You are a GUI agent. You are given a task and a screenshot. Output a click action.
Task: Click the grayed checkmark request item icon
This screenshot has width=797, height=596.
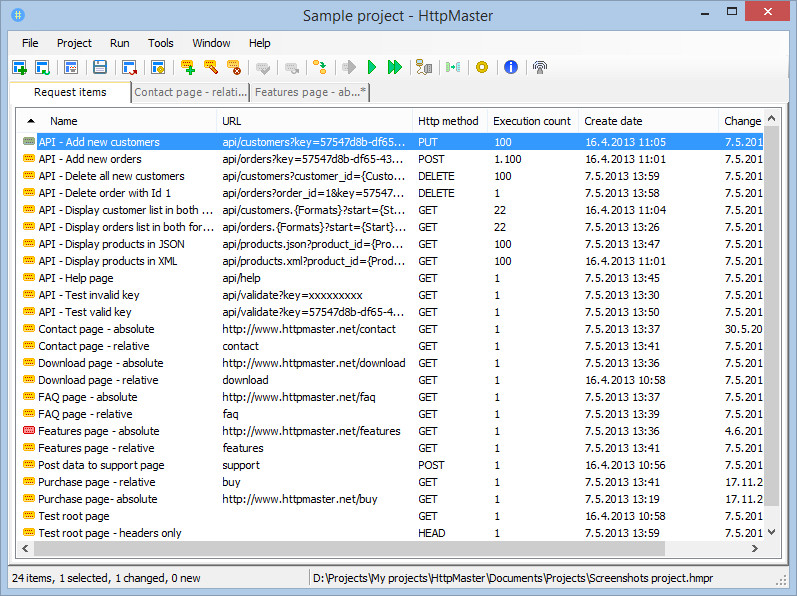tap(263, 67)
